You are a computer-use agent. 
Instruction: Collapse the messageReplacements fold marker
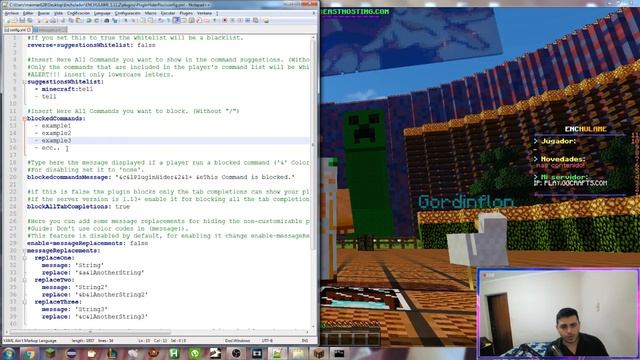24,251
